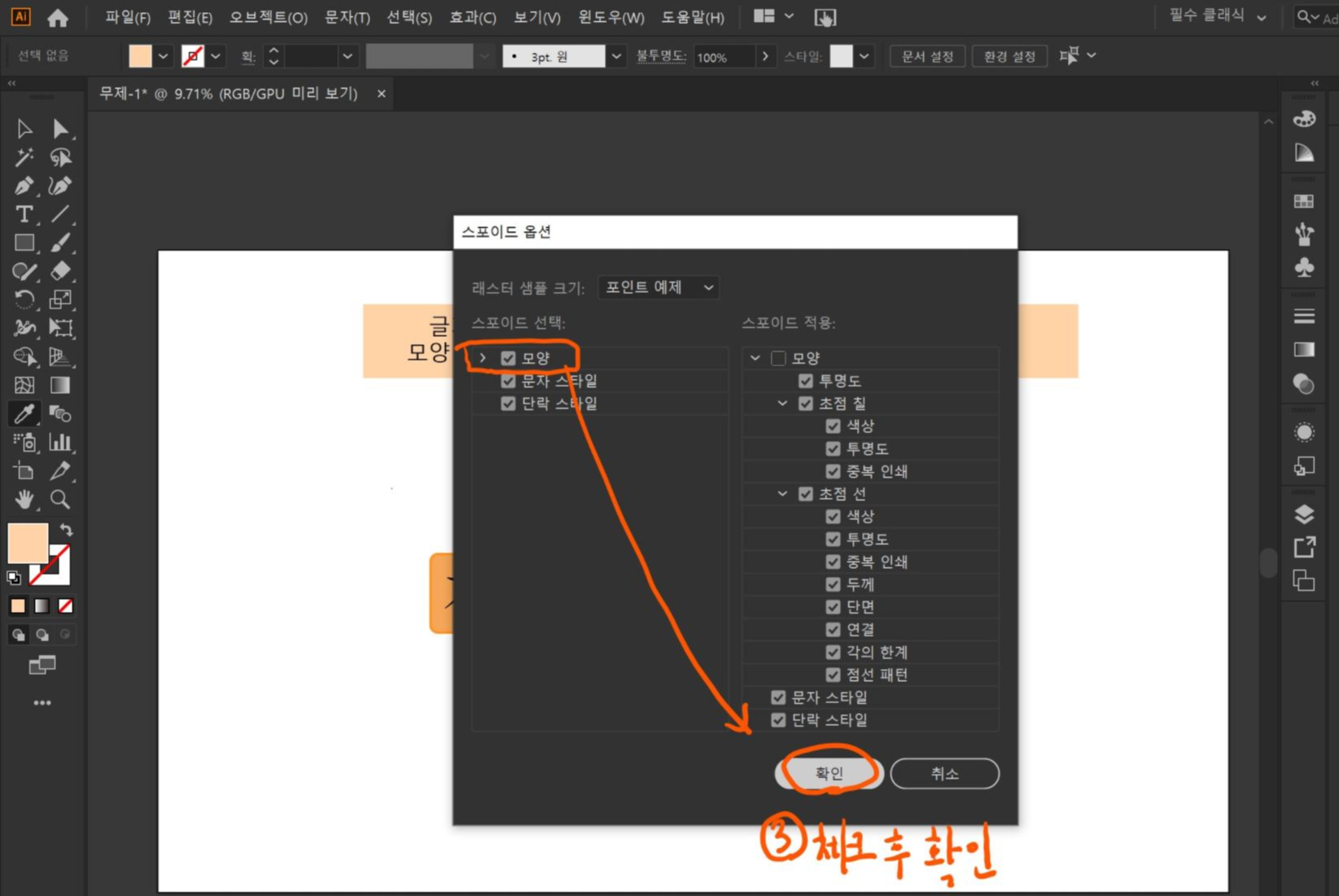
Task: Select the Paintbrush tool
Action: (60, 243)
